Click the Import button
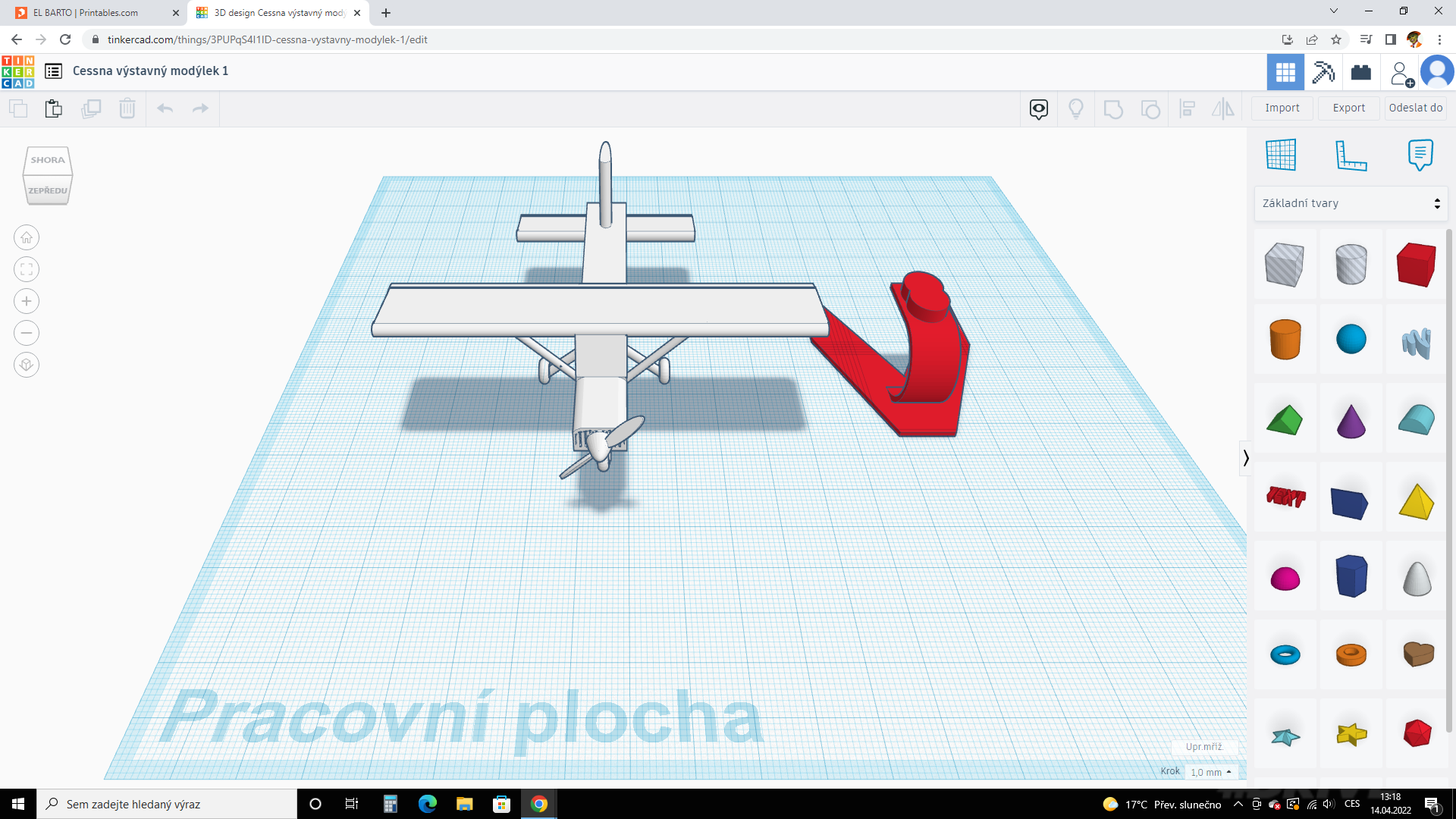Screen dimensions: 1456x819 pyautogui.click(x=1282, y=108)
